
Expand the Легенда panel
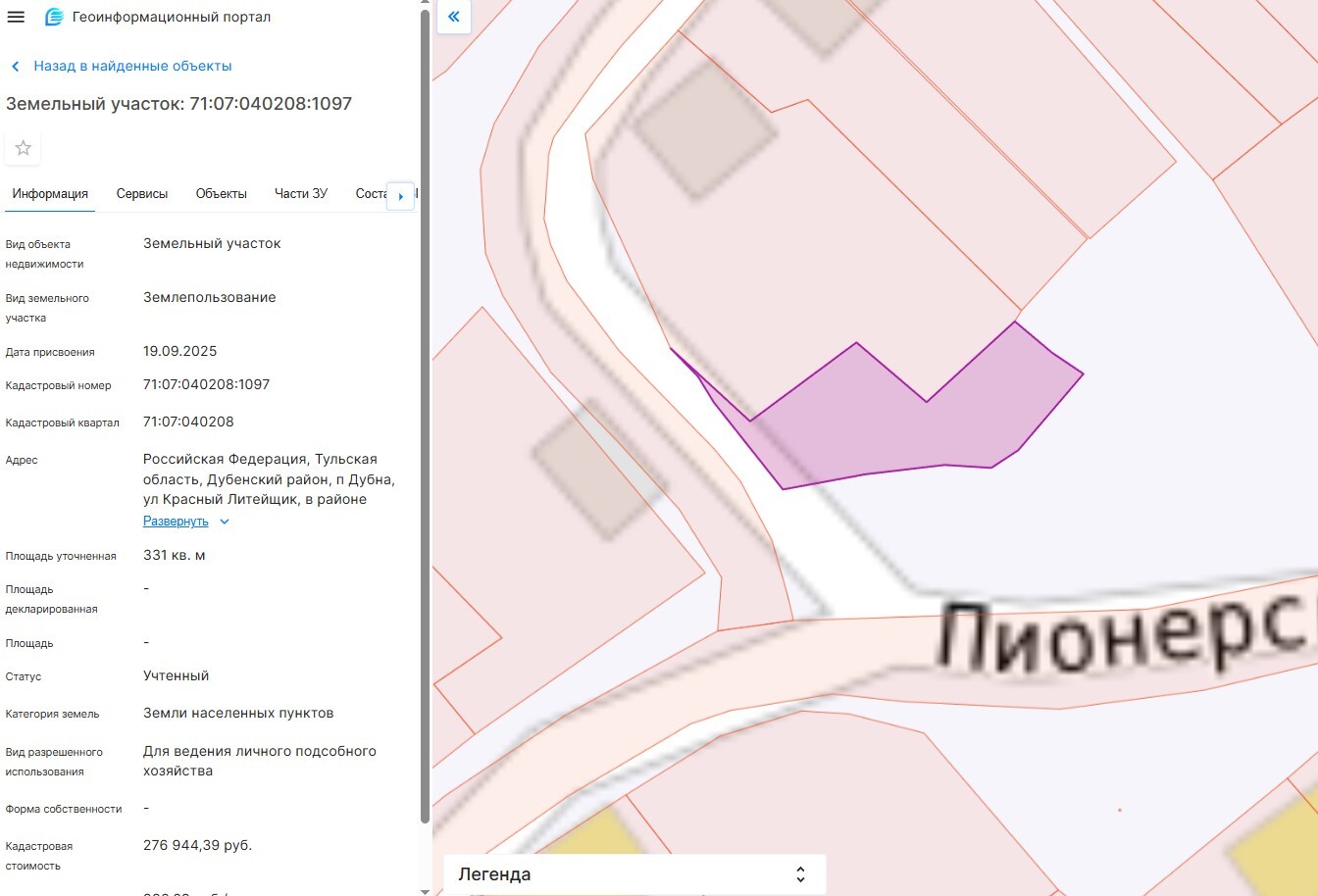point(800,874)
